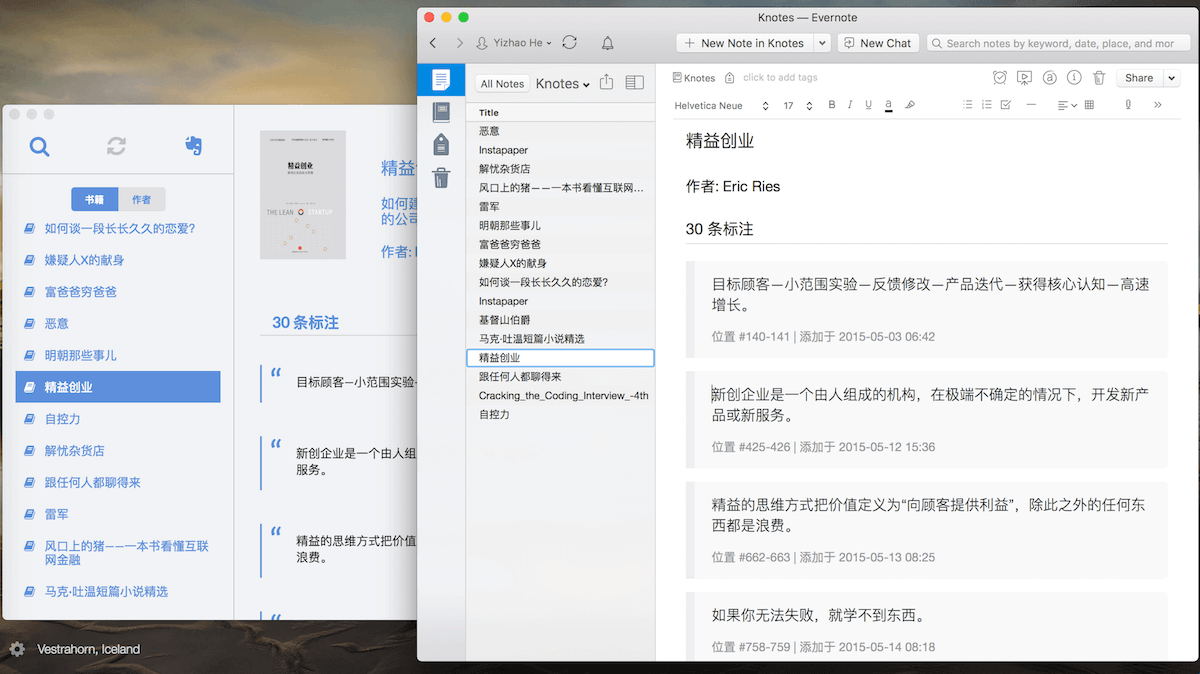Open the font size 17 selector

796,106
